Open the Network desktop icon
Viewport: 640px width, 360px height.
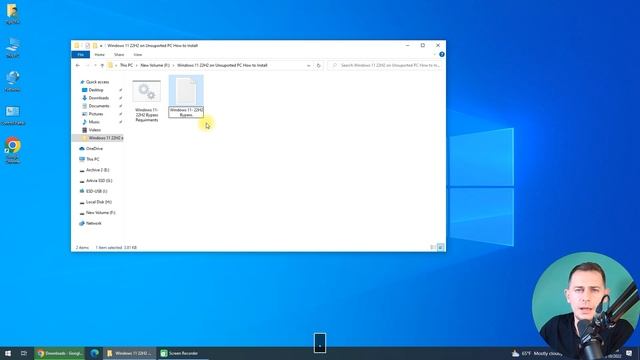(x=13, y=81)
